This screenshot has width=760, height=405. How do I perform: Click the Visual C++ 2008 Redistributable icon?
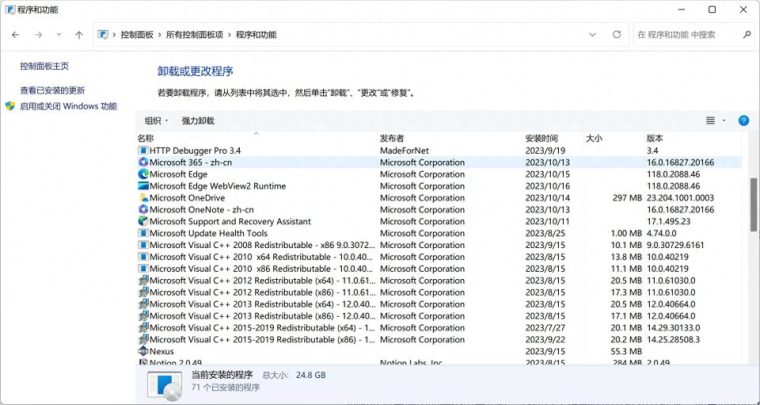click(143, 245)
